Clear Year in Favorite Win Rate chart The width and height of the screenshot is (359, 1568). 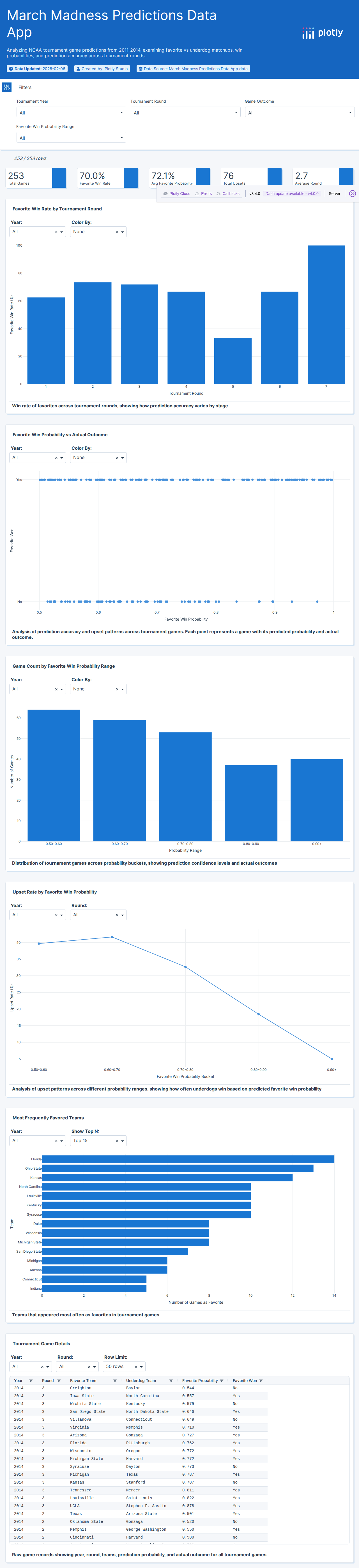56,232
